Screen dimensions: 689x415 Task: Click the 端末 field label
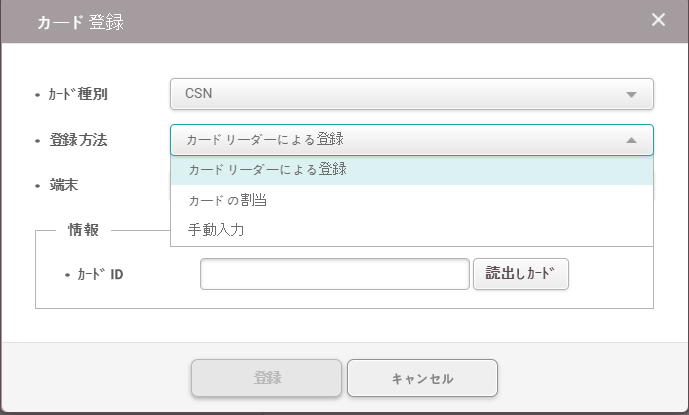tap(64, 185)
